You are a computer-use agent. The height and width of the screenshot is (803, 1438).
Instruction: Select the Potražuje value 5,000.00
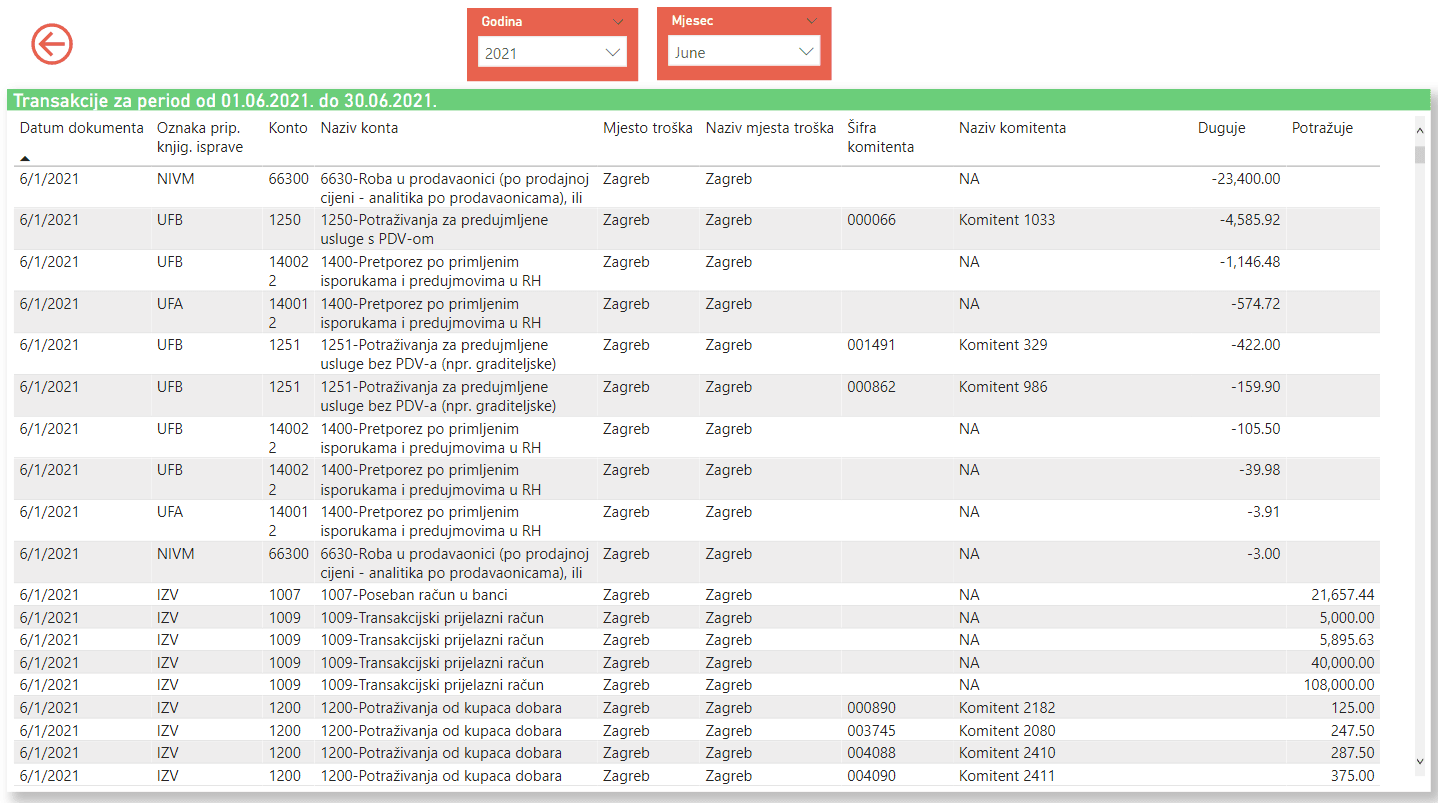pyautogui.click(x=1347, y=618)
